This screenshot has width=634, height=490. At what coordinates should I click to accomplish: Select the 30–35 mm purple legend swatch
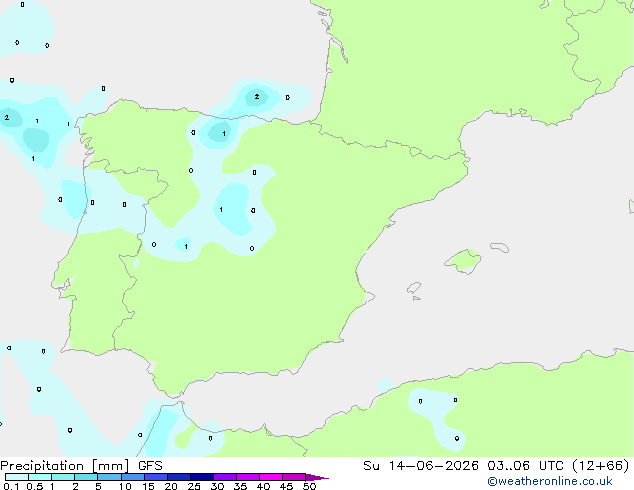(225, 477)
